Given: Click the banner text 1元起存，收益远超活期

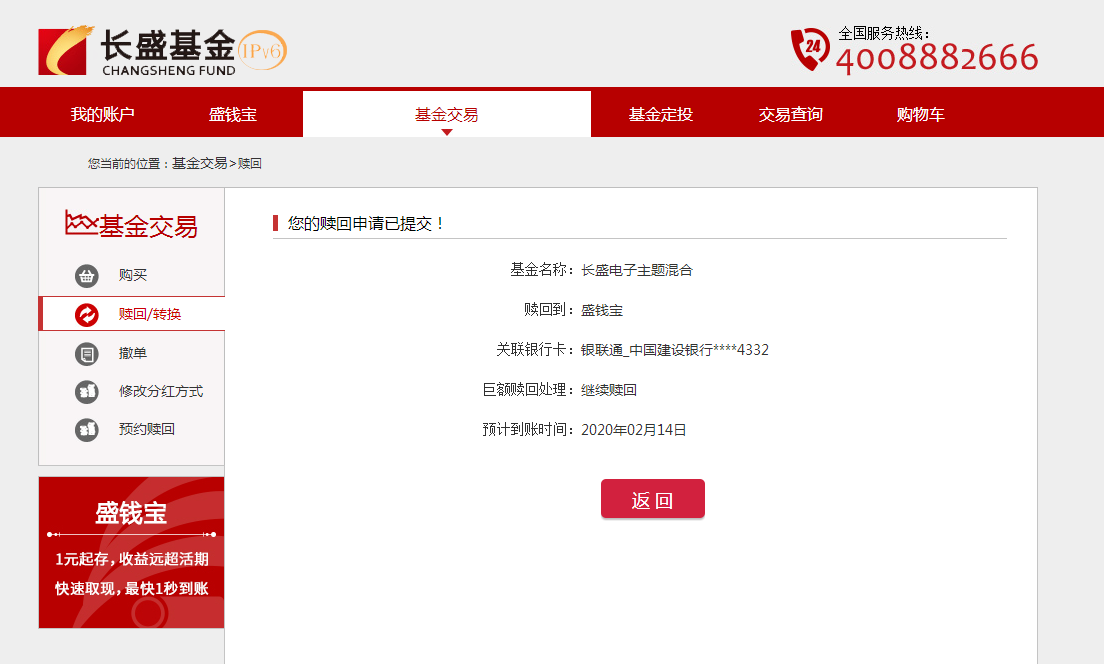Looking at the screenshot, I should coord(132,559).
